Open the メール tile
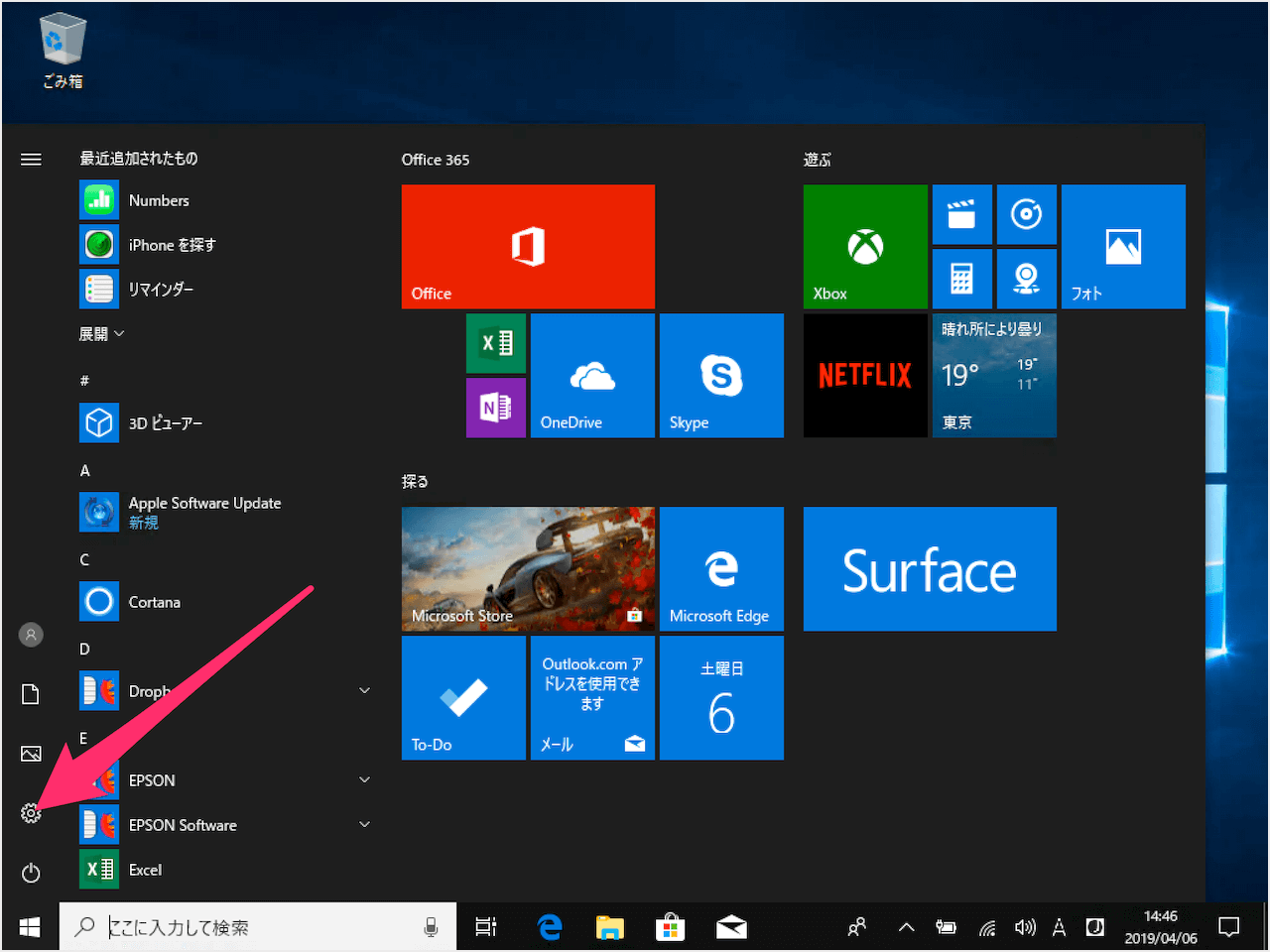 [x=592, y=698]
